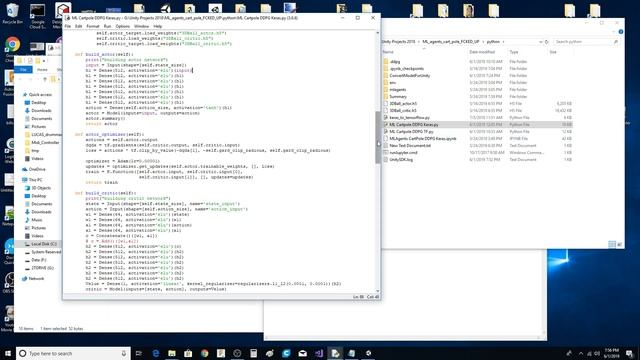Click the Google Cloud SDK shell desktop icon
The height and width of the screenshot is (360, 640).
37,16
